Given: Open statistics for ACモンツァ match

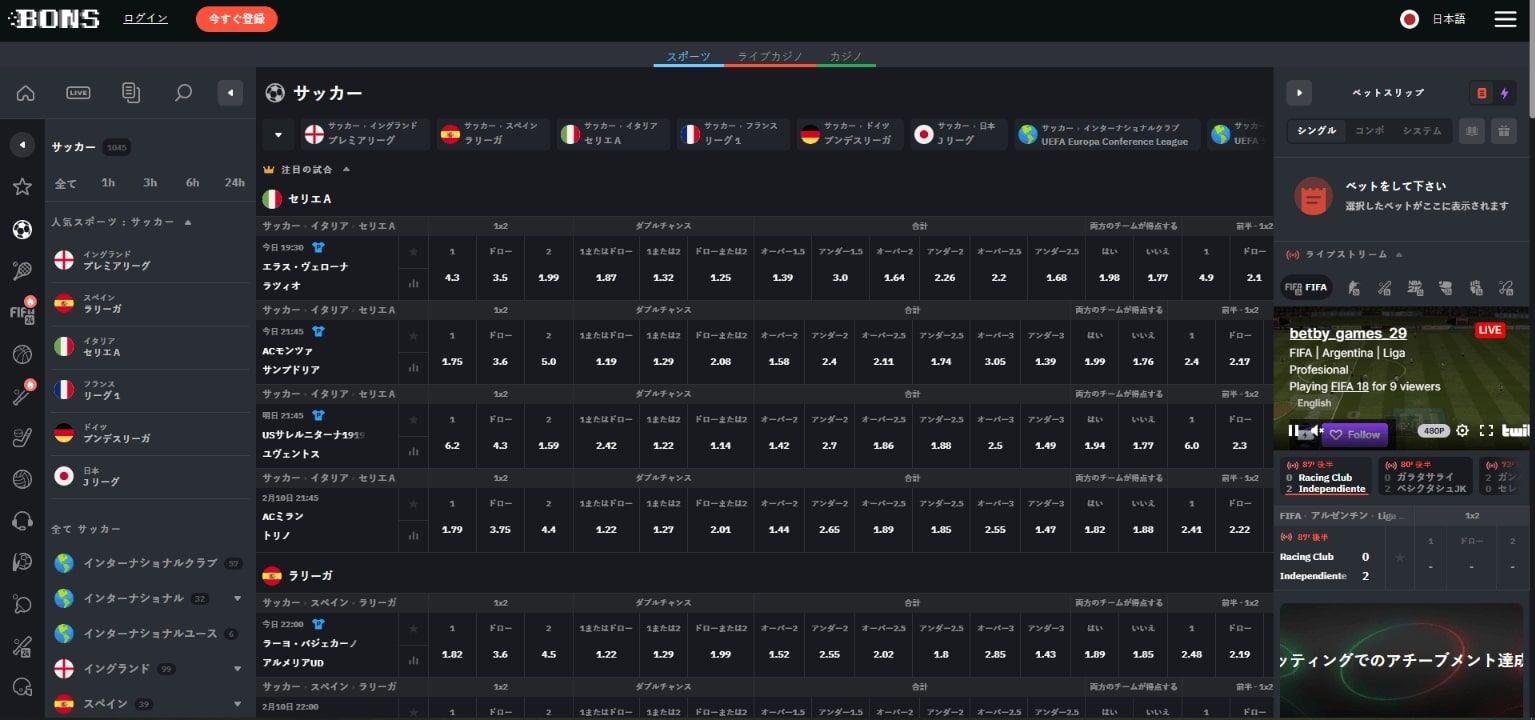Looking at the screenshot, I should click(413, 367).
